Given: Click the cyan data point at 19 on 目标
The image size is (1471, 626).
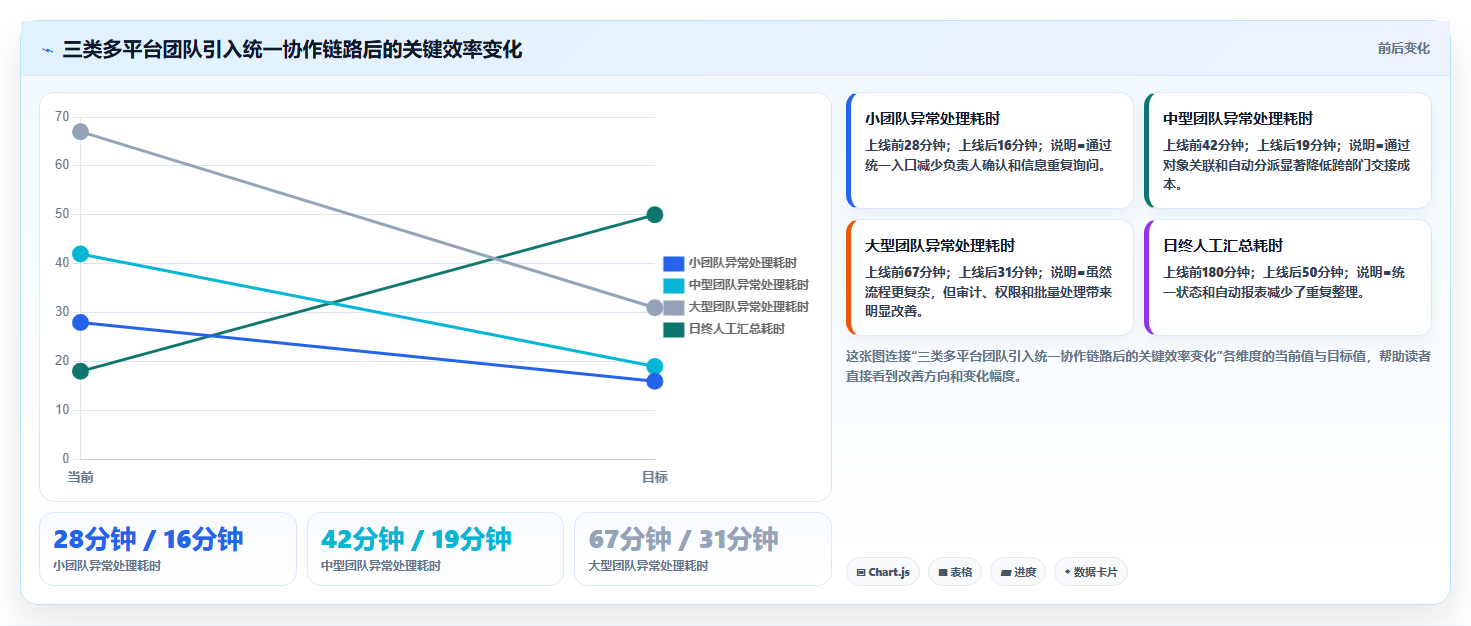Looking at the screenshot, I should pyautogui.click(x=655, y=366).
